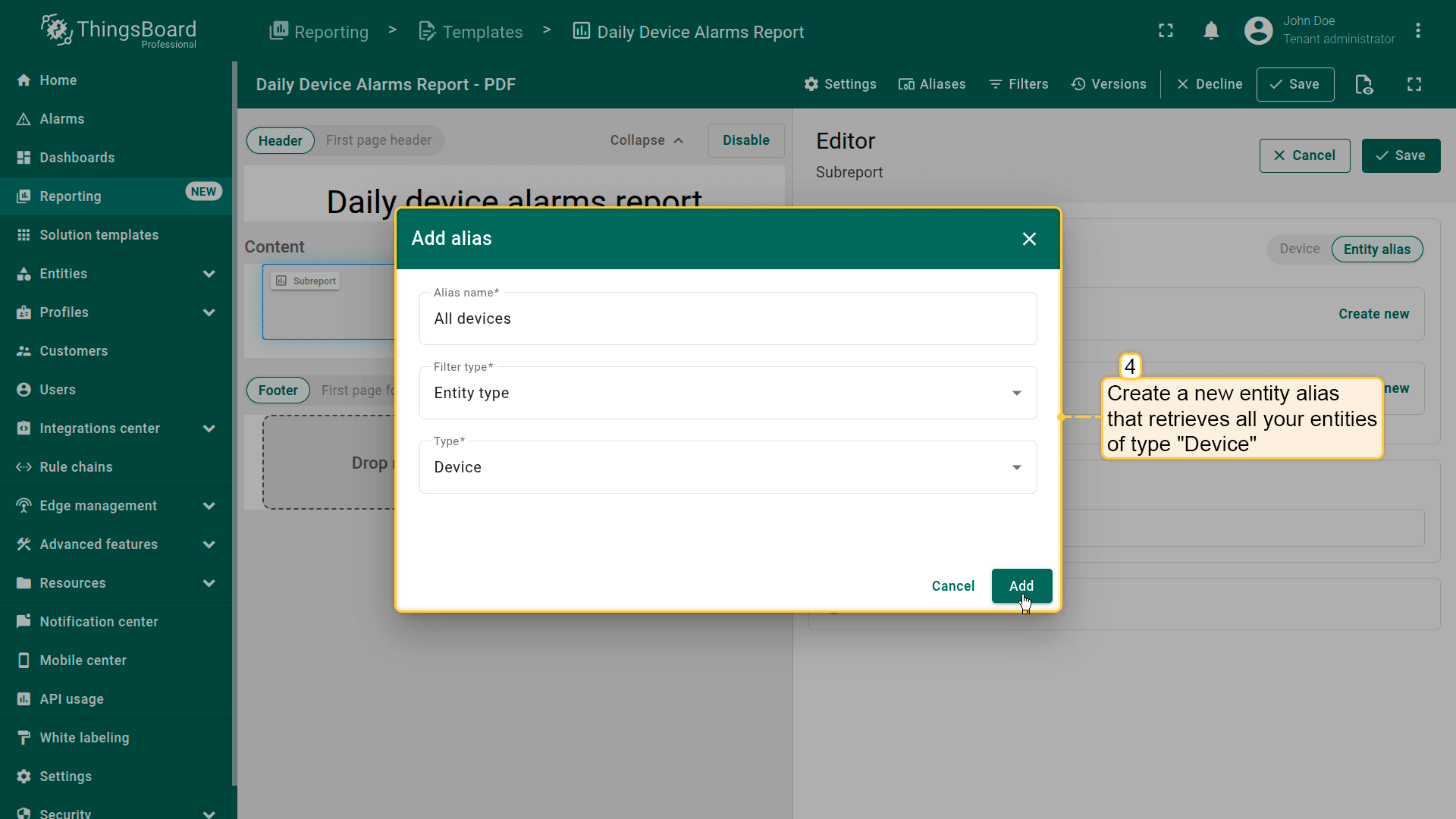
Task: Switch toggle to Entity alias
Action: click(1376, 249)
